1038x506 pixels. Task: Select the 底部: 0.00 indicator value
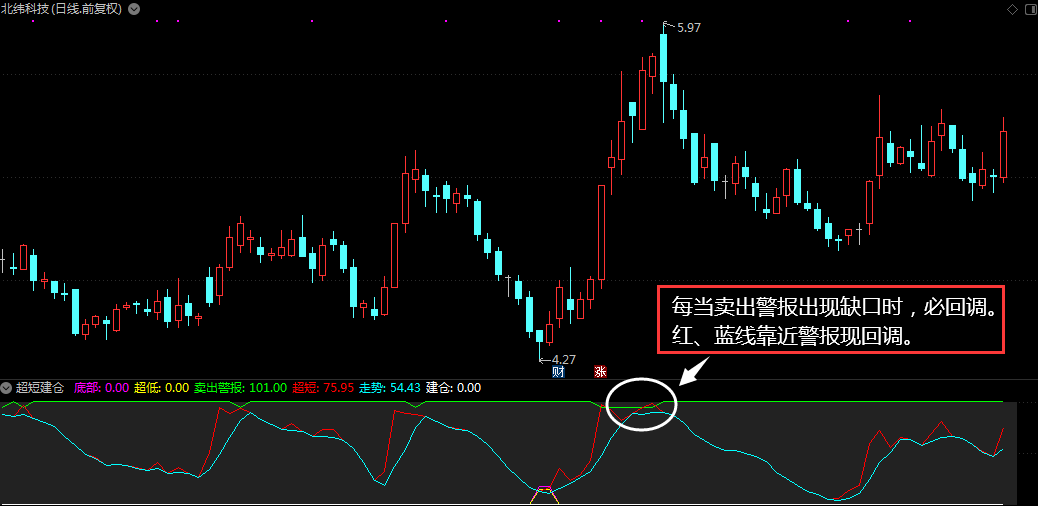point(101,387)
